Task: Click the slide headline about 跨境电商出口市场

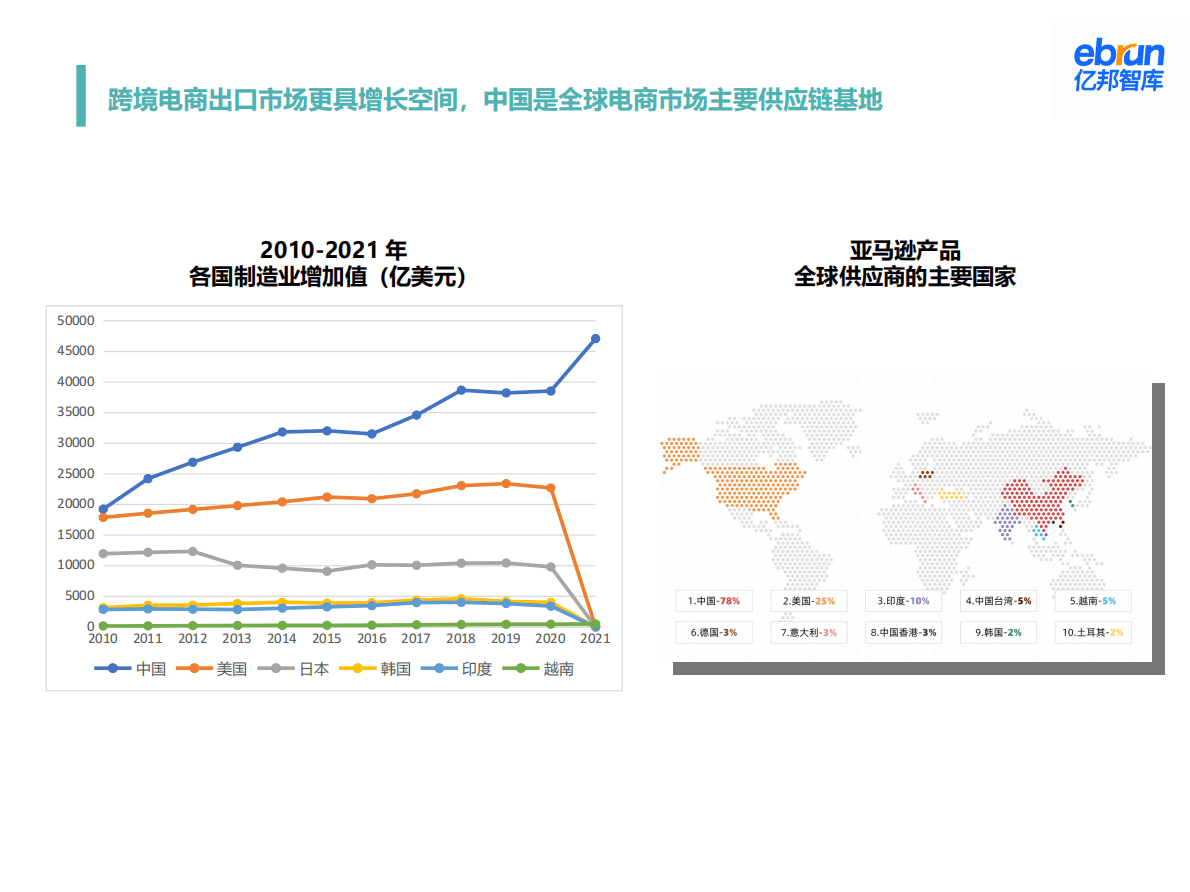Action: (x=495, y=99)
